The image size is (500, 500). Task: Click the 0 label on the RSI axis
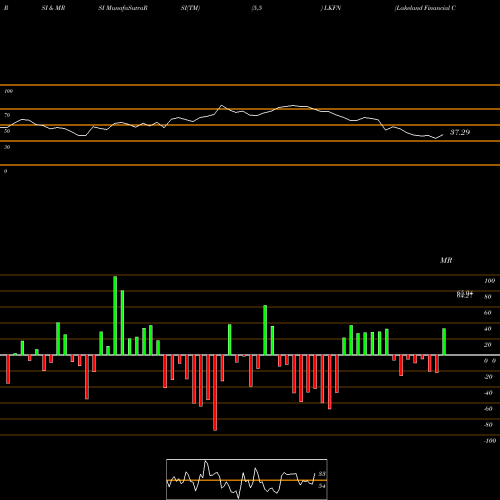point(5,171)
